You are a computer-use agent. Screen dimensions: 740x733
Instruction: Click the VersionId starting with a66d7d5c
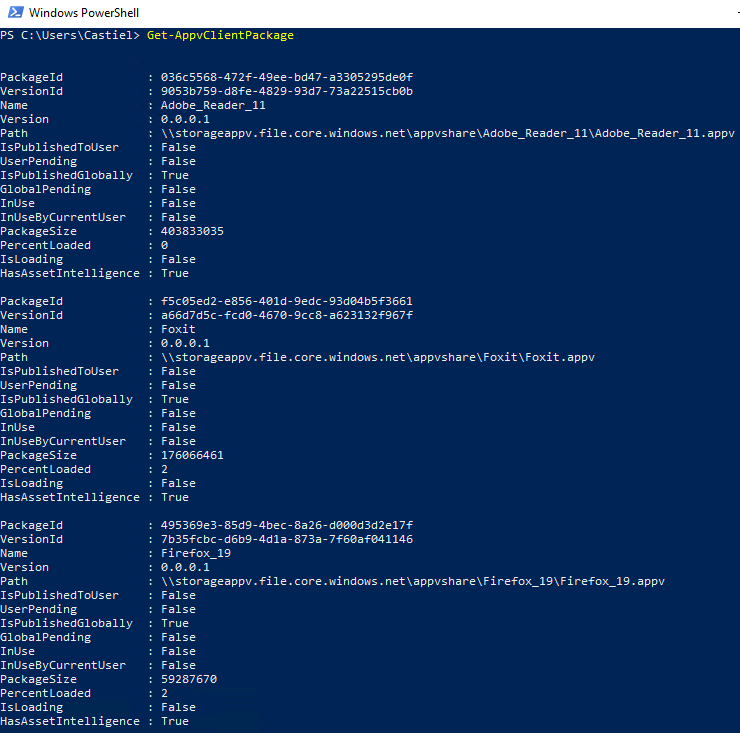[286, 315]
